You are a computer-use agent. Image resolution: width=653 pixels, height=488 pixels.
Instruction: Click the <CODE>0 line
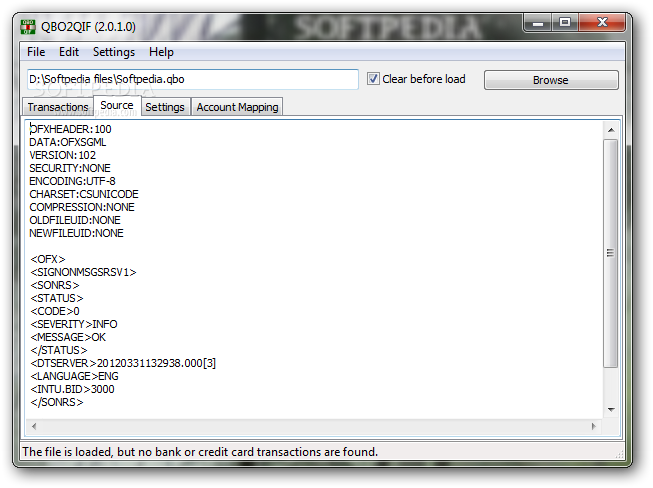pos(55,311)
